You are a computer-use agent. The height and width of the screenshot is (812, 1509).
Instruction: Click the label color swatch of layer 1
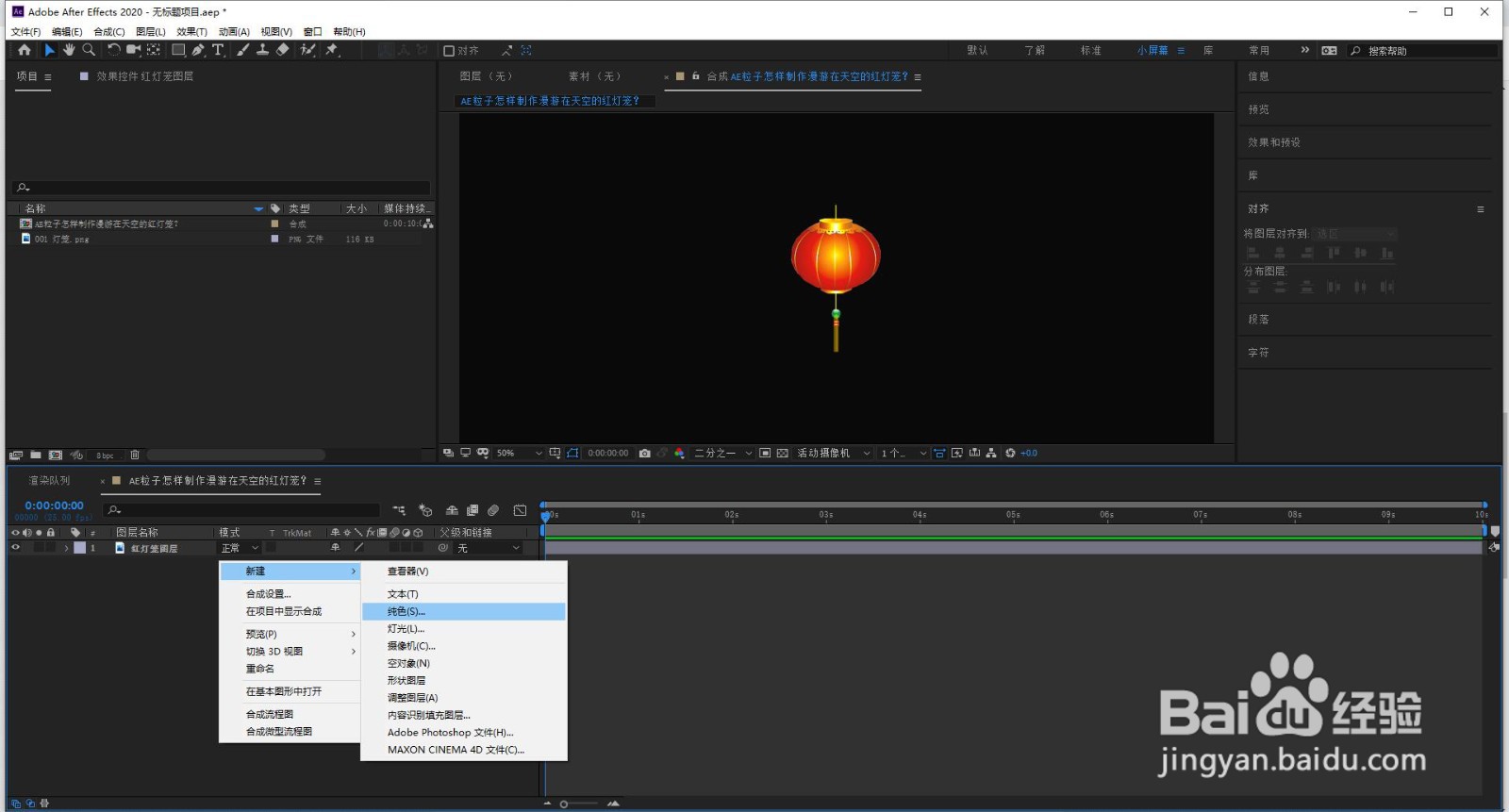(79, 548)
